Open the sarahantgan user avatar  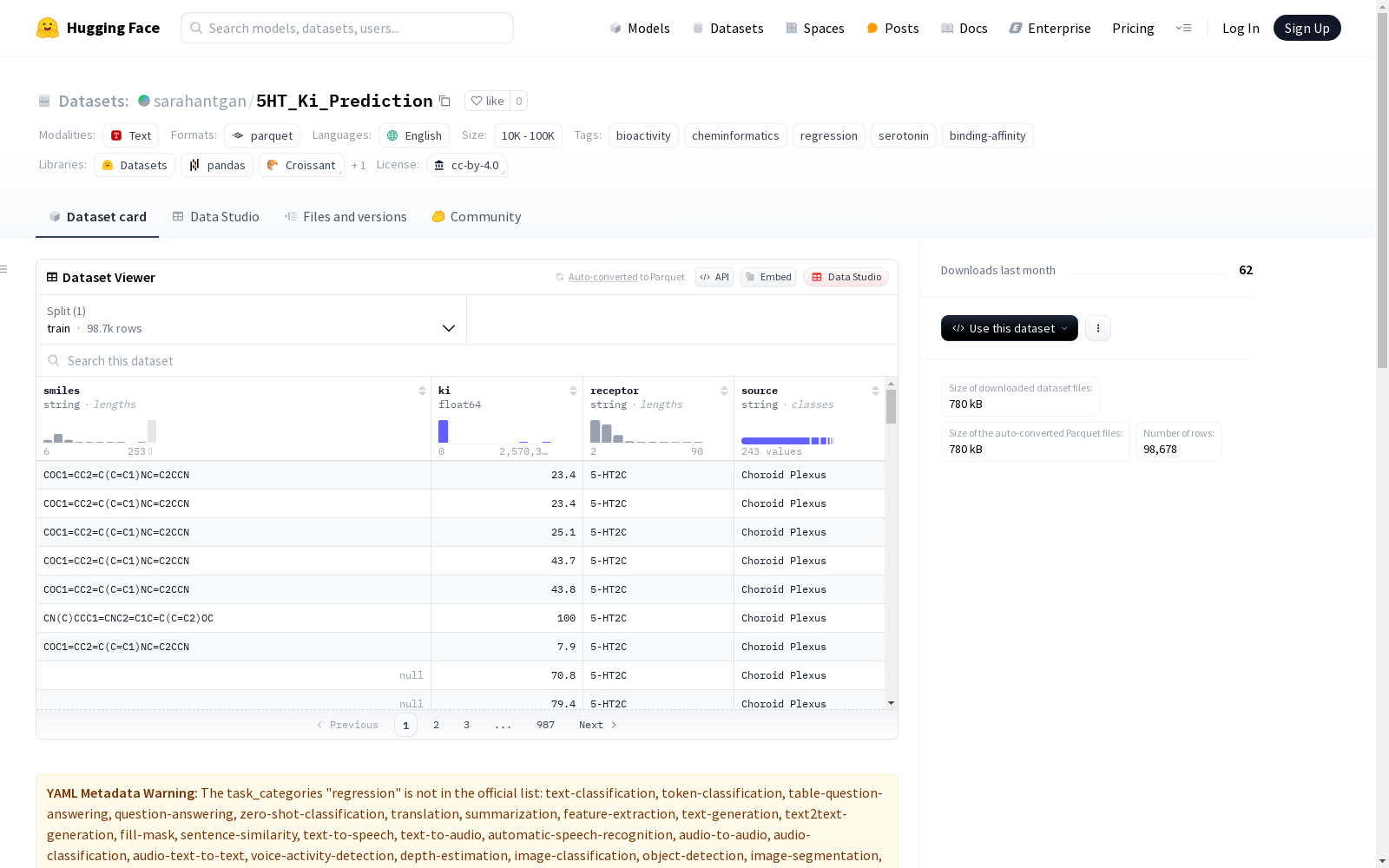pos(144,101)
